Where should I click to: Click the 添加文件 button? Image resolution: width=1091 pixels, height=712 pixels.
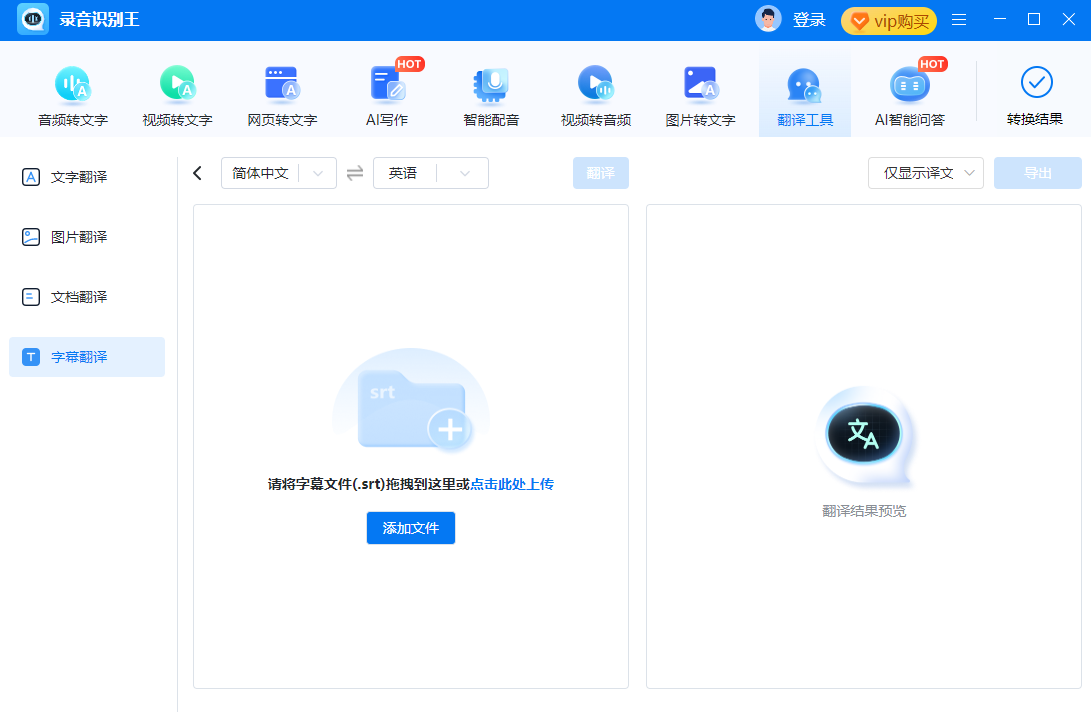click(411, 528)
